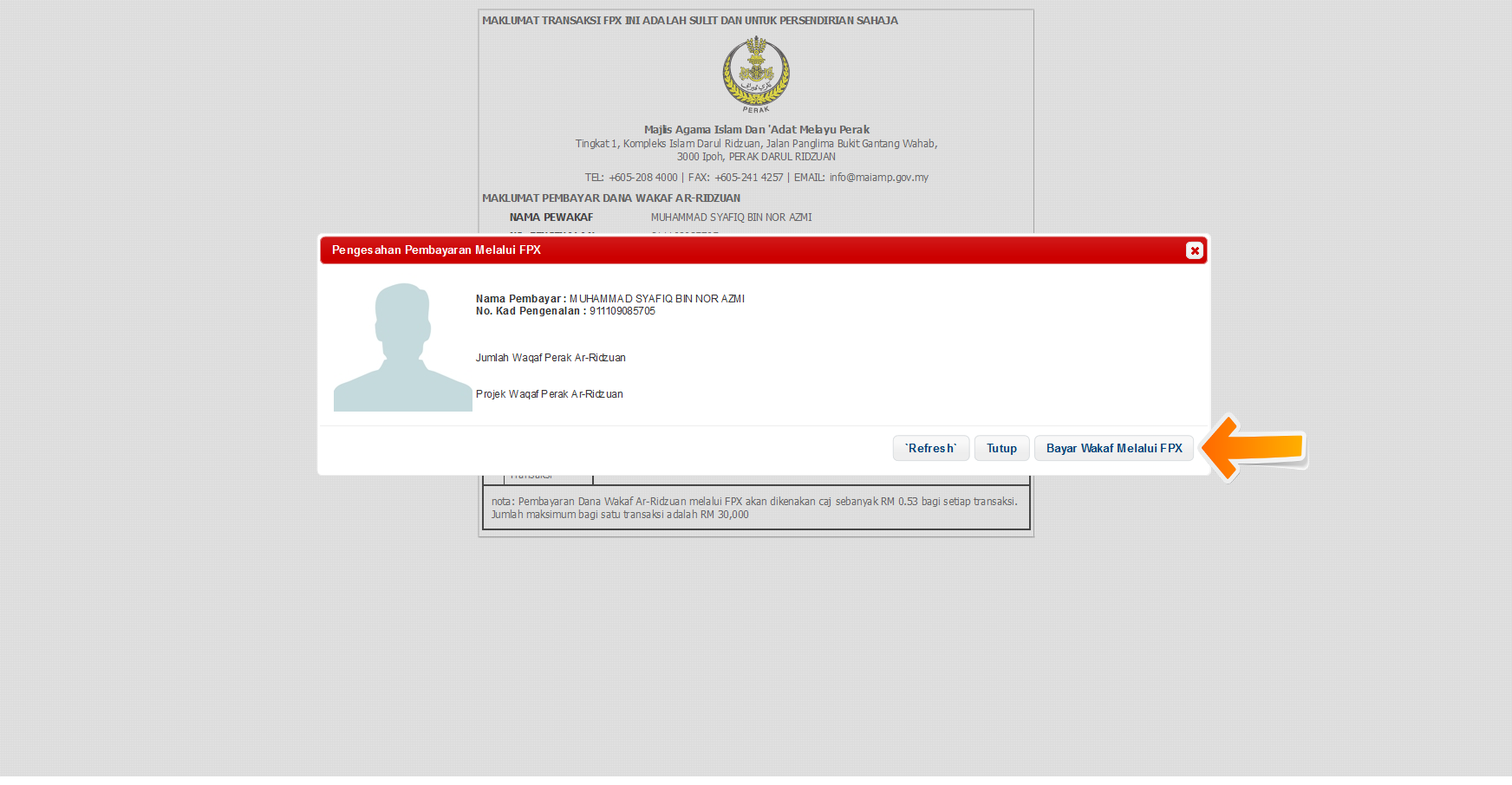The width and height of the screenshot is (1512, 785).
Task: Click the confidential FPX transaction header text
Action: coord(689,21)
